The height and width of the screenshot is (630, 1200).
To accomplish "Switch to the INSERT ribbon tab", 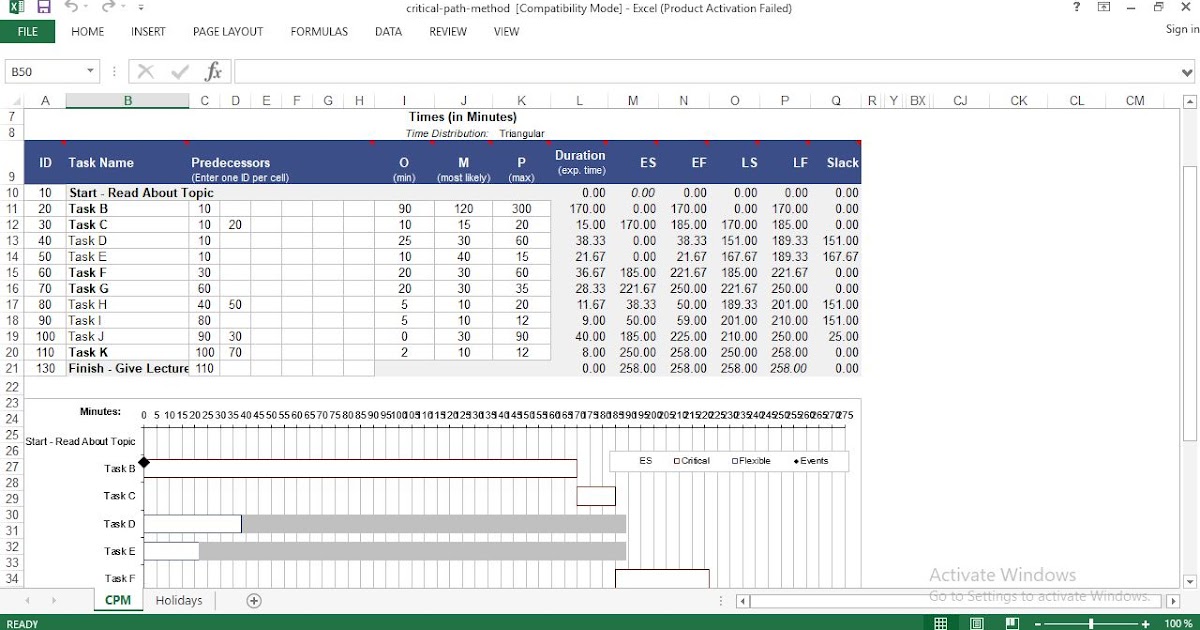I will [148, 32].
